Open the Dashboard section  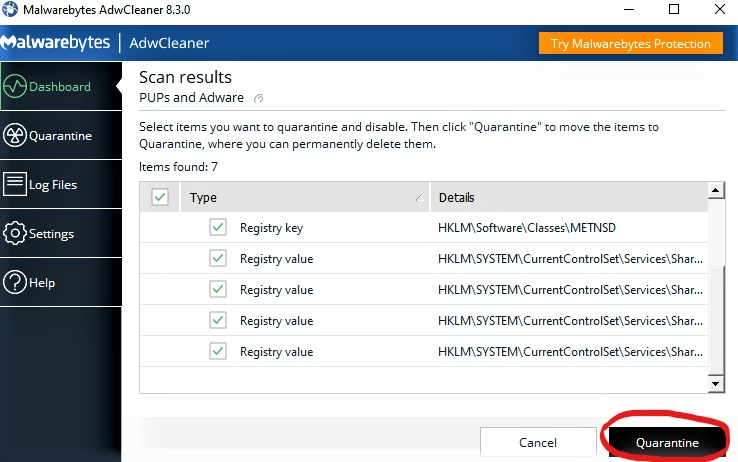point(61,87)
